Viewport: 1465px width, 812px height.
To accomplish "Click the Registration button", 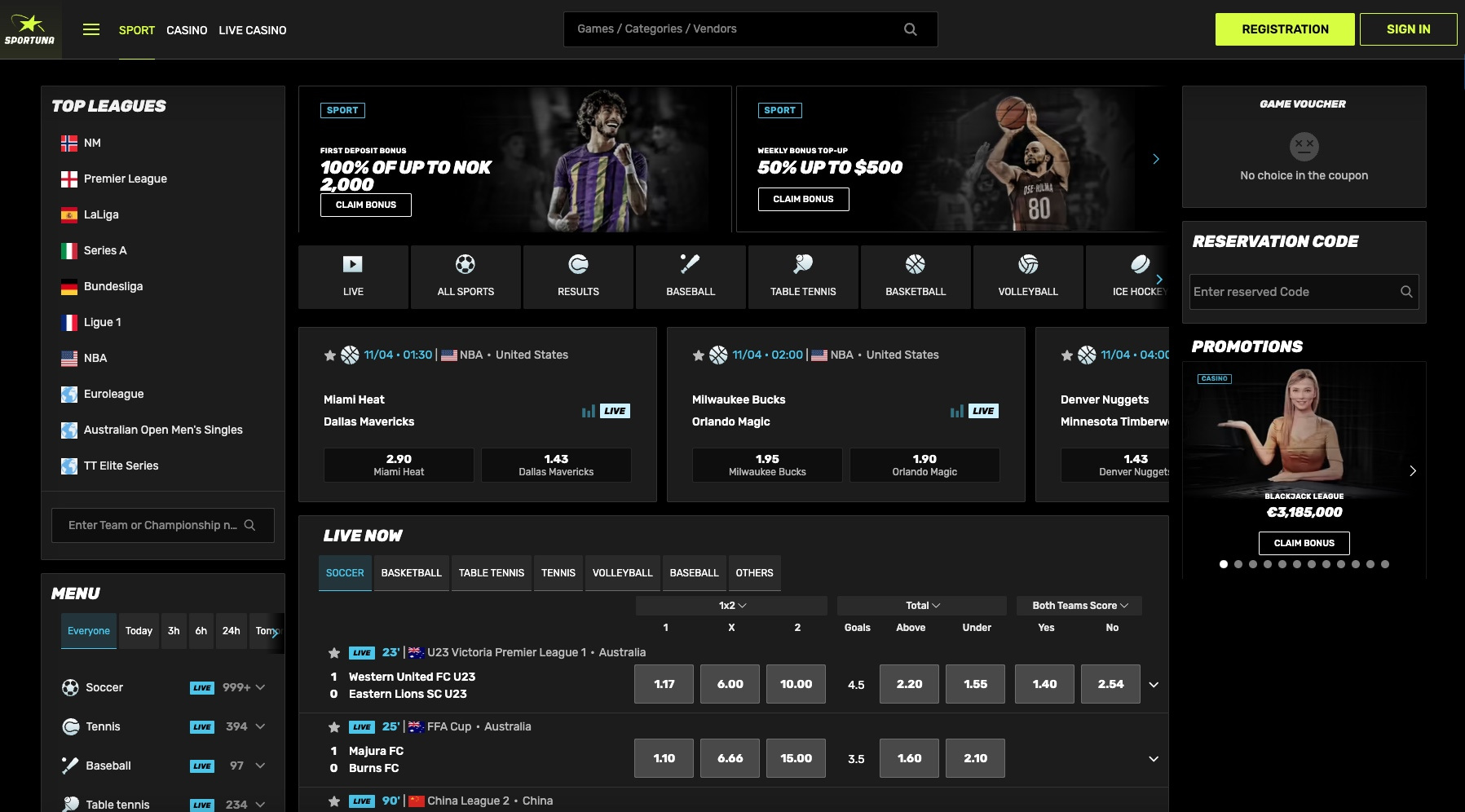I will coord(1285,29).
